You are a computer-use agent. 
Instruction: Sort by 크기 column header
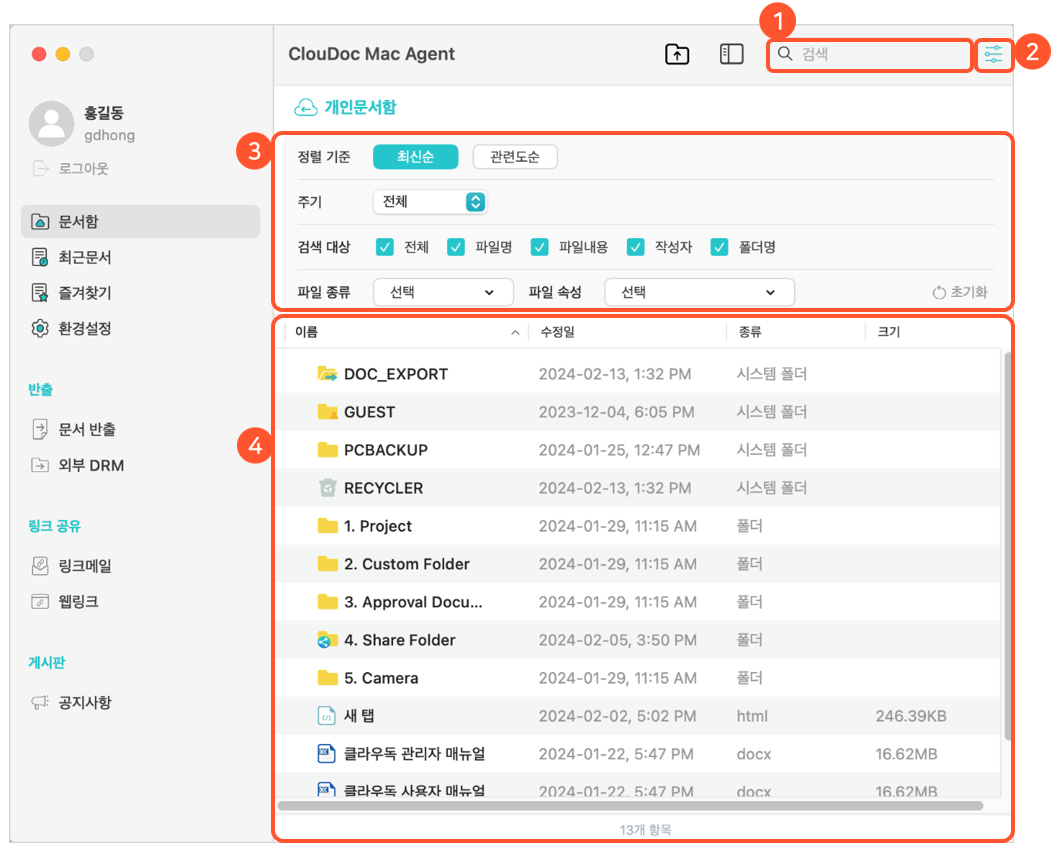[x=888, y=332]
